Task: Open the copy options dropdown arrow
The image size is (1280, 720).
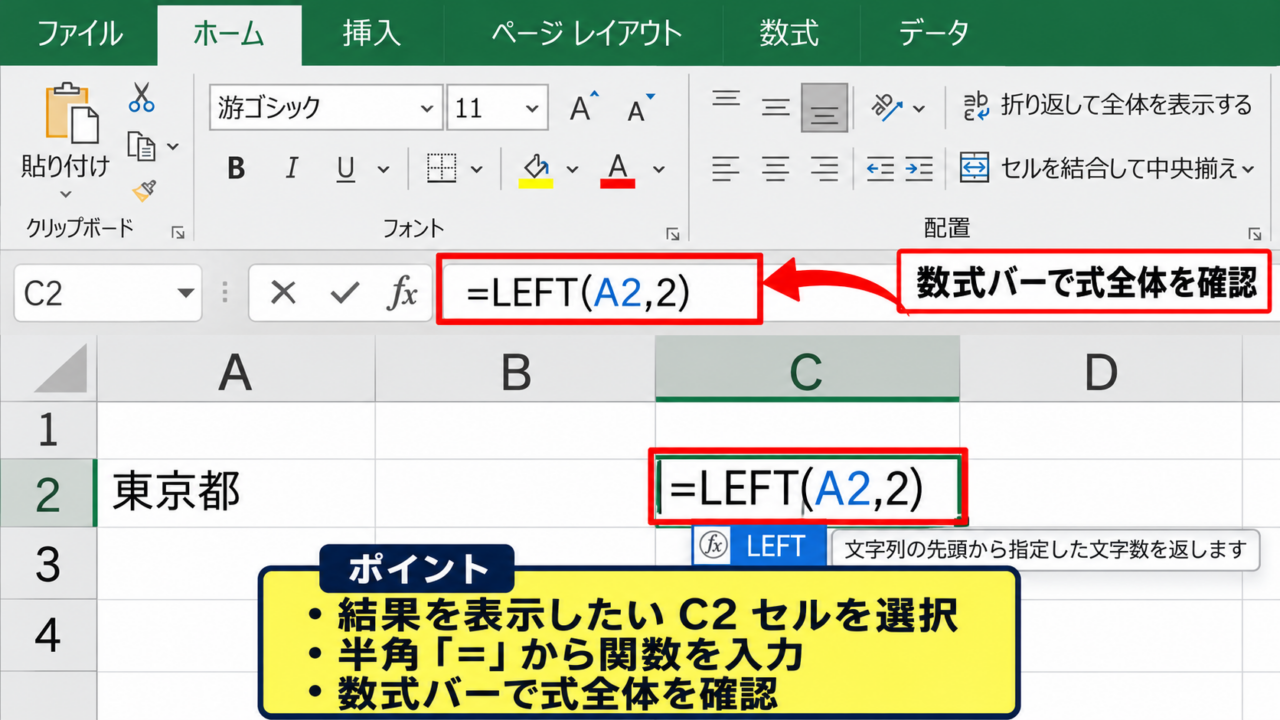Action: click(x=172, y=147)
